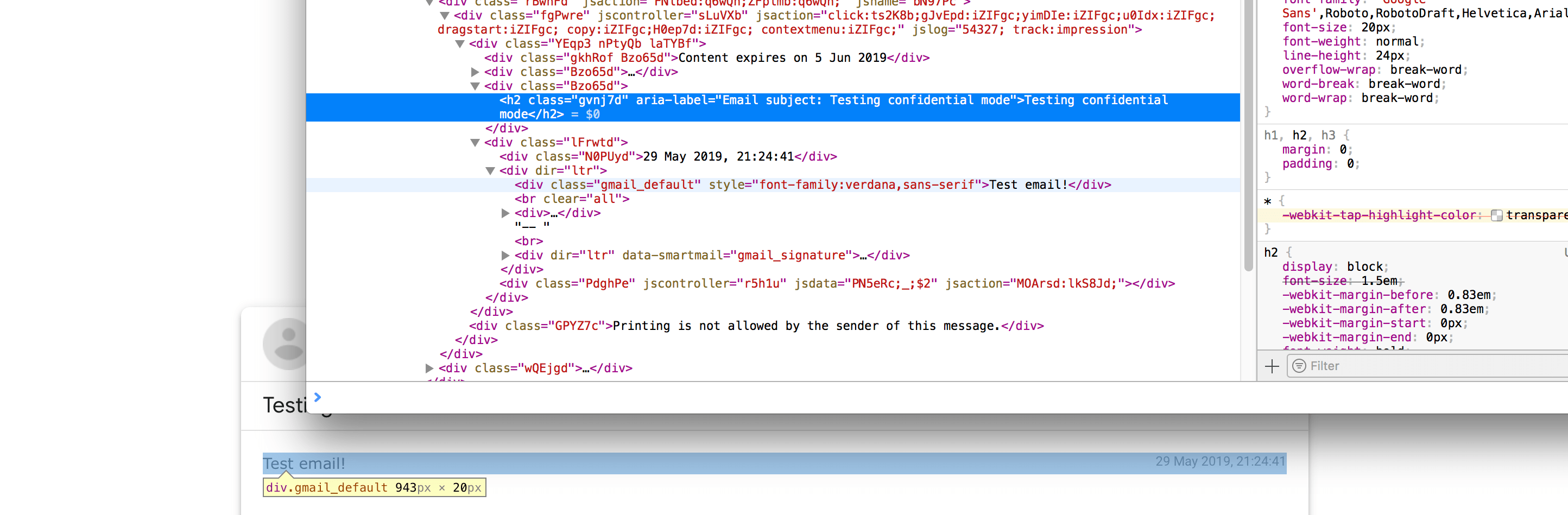The width and height of the screenshot is (1568, 515).
Task: Click the -webkit-margin-before 0.83em value
Action: (x=1468, y=295)
